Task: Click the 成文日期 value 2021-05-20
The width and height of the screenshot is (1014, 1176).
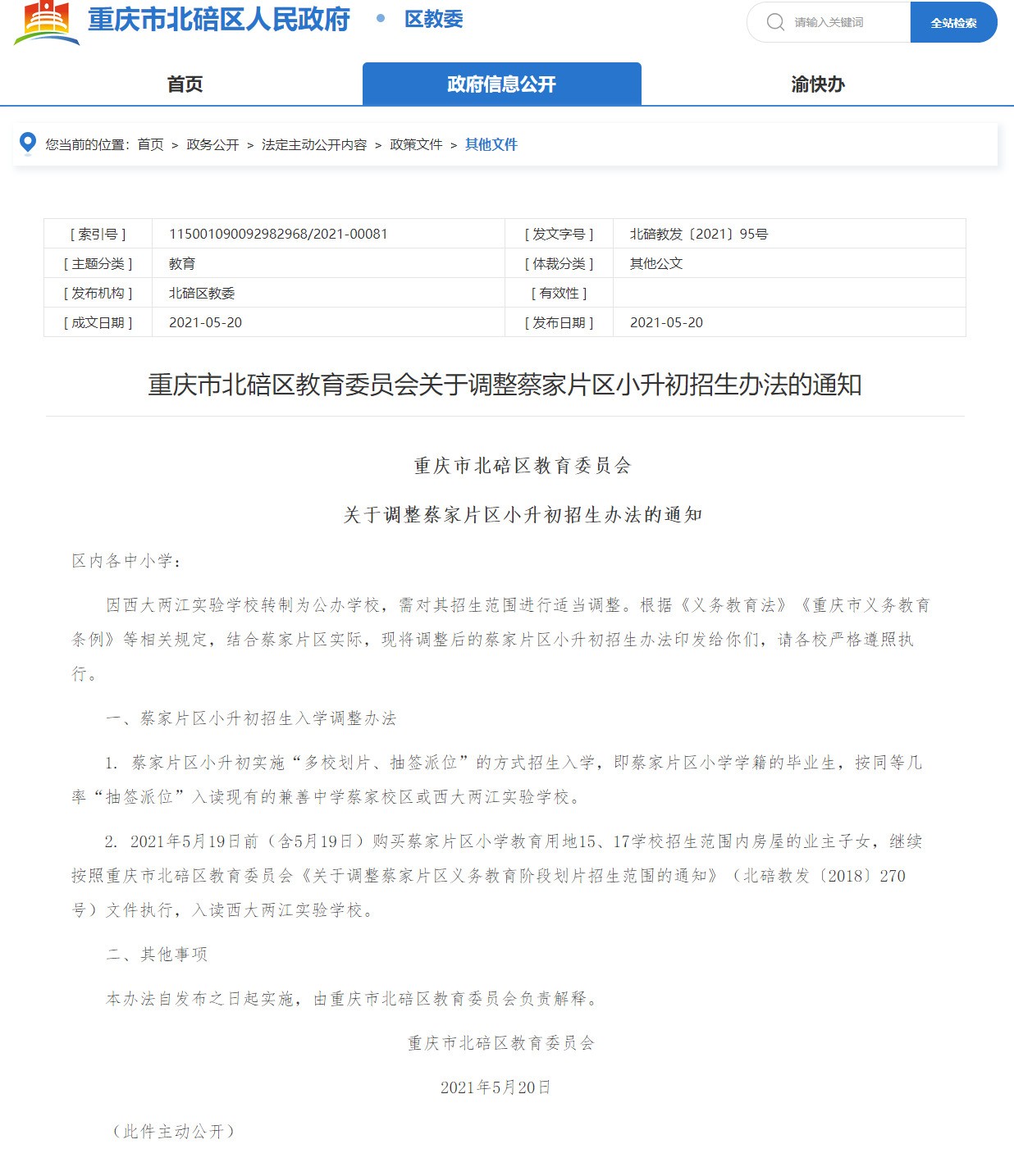Action: coord(205,322)
